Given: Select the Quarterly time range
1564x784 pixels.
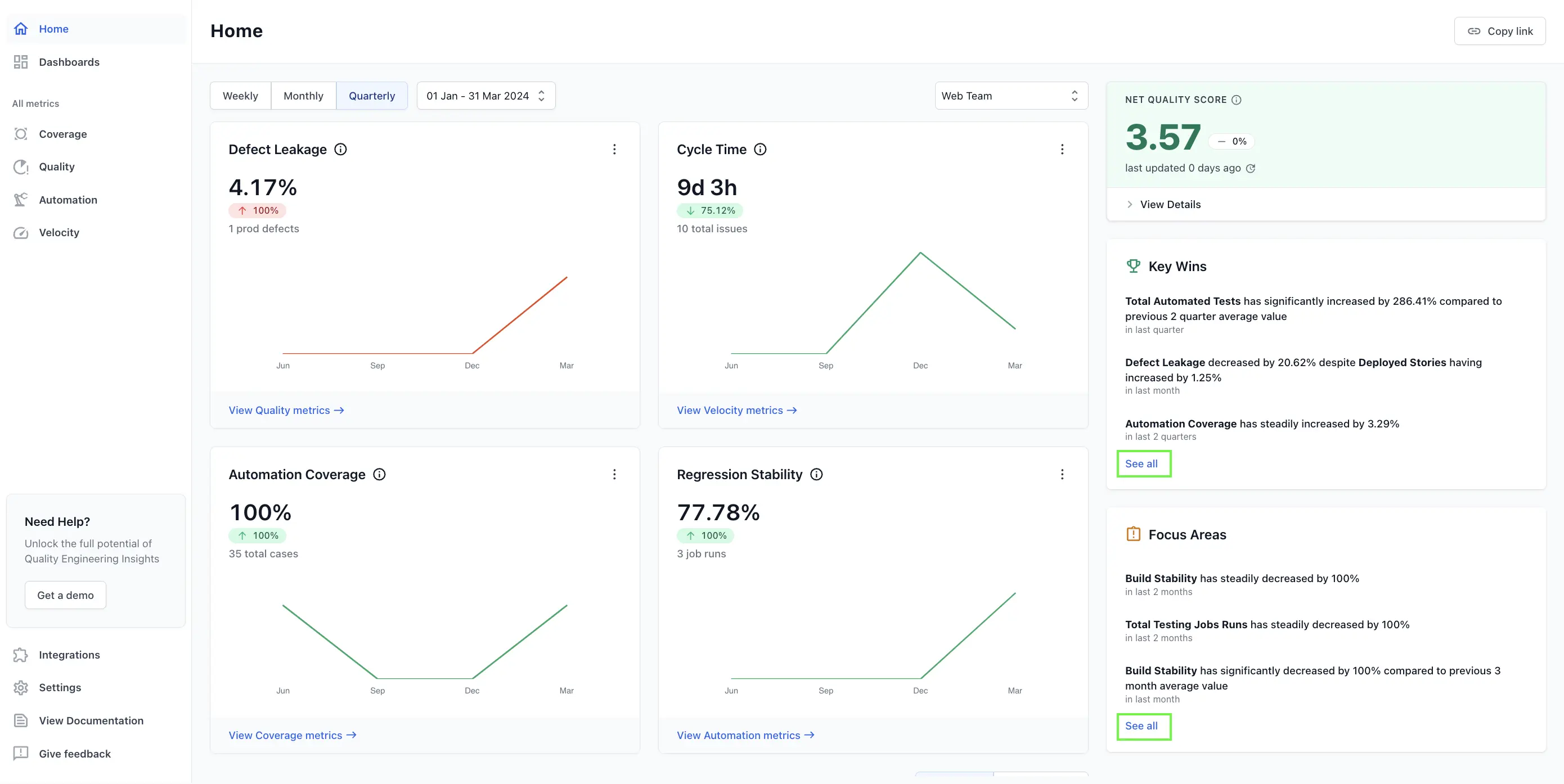Looking at the screenshot, I should [371, 96].
